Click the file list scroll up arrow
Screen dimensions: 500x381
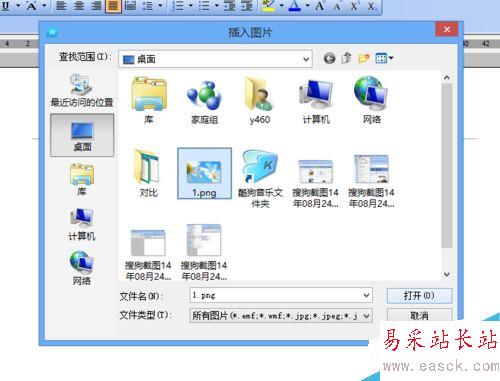[447, 78]
